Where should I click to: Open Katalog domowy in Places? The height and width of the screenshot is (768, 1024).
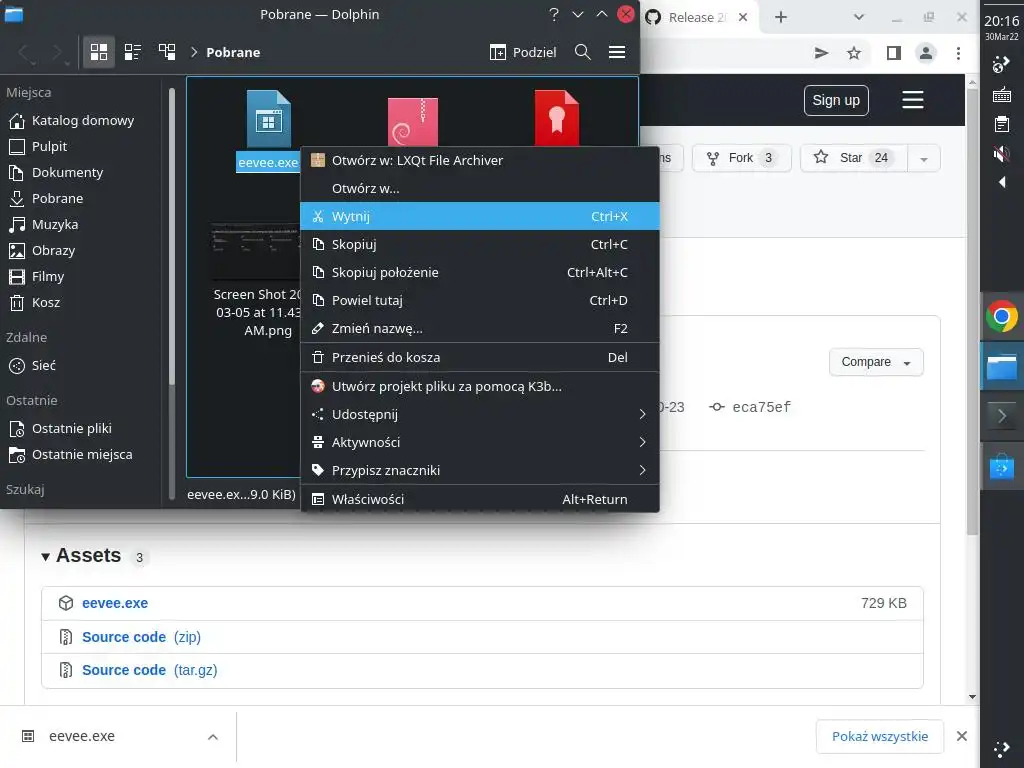tap(80, 120)
